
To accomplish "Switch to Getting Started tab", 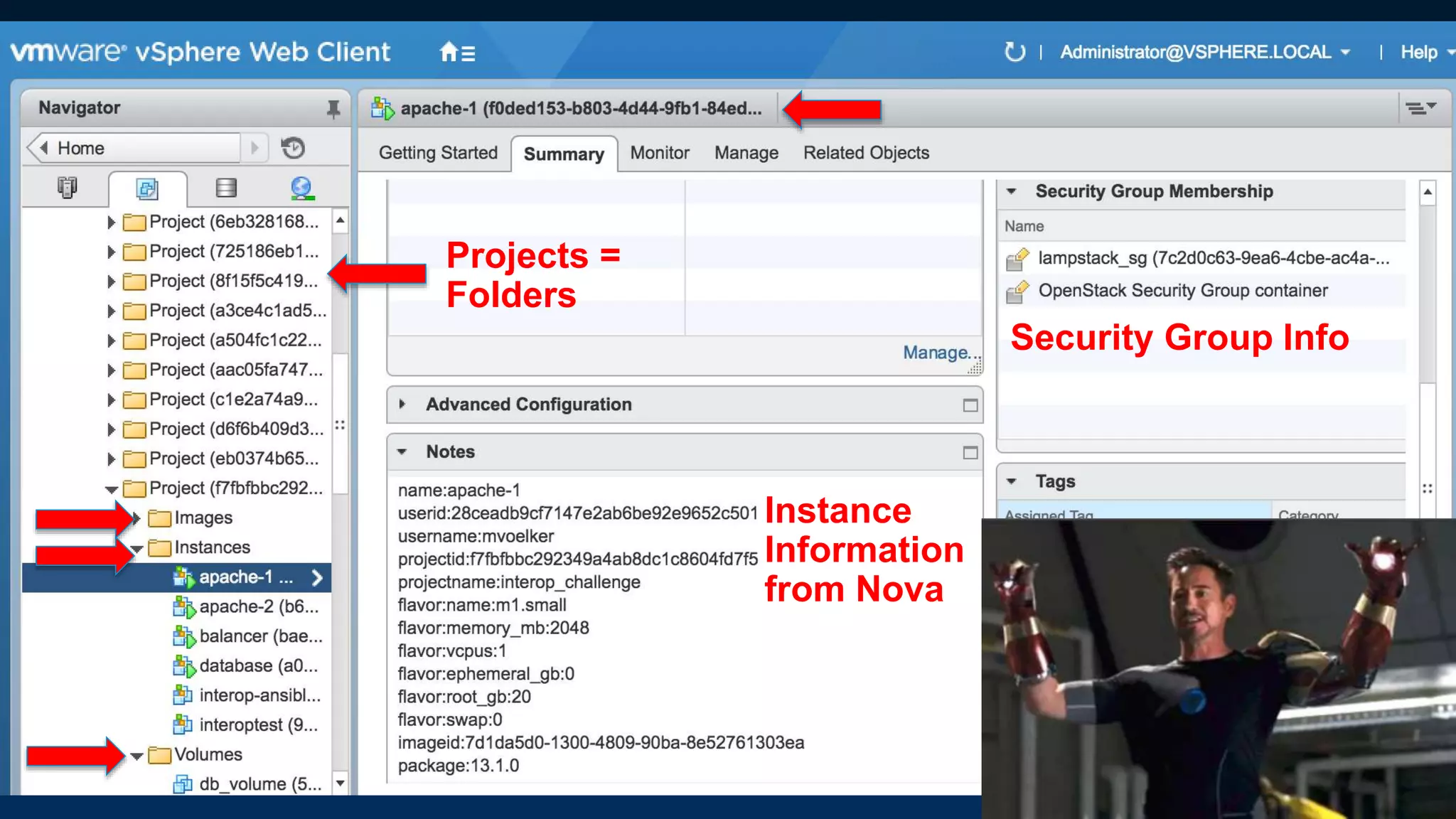I will 438,153.
